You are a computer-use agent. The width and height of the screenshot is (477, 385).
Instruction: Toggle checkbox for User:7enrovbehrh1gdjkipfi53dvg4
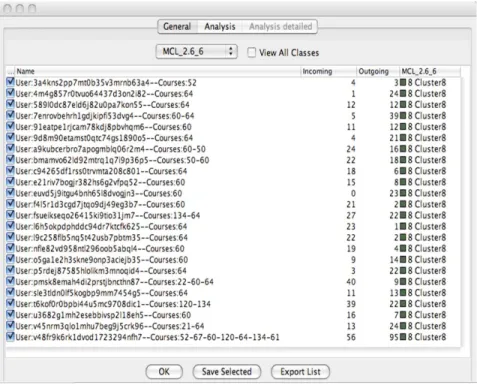tap(10, 115)
